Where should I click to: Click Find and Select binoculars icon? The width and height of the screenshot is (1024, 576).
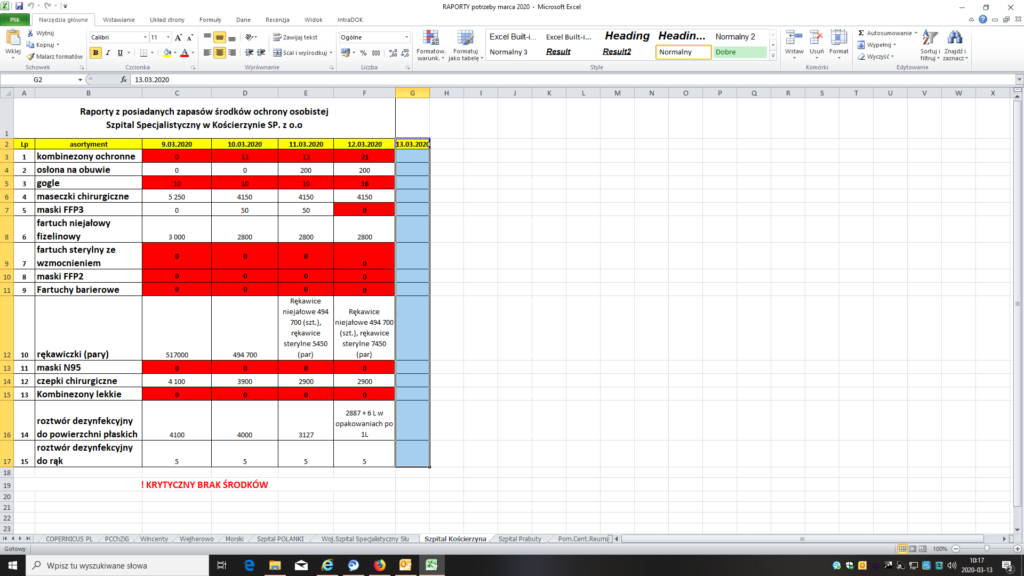click(953, 39)
